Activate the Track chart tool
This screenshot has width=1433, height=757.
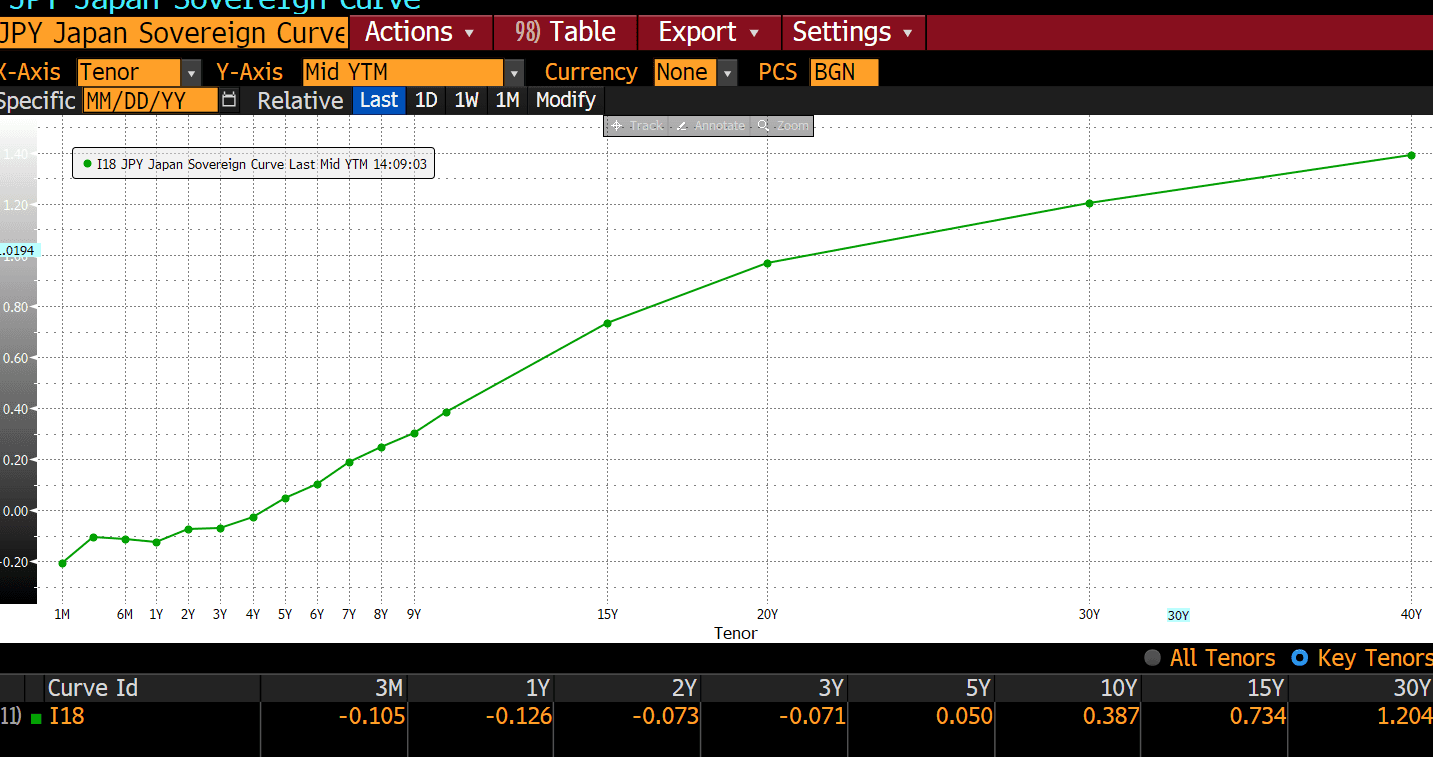coord(636,126)
